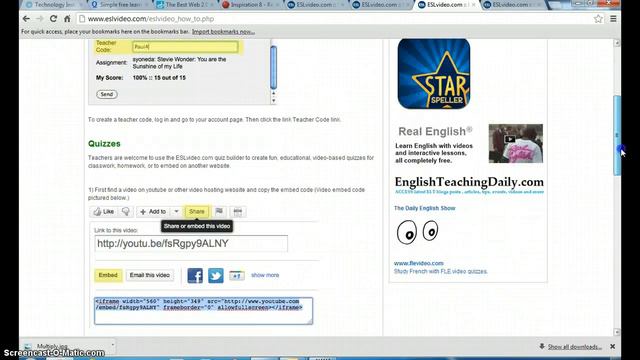Screen dimensions: 640x360
Task: Click the flag icon beside Share
Action: pyautogui.click(x=219, y=211)
